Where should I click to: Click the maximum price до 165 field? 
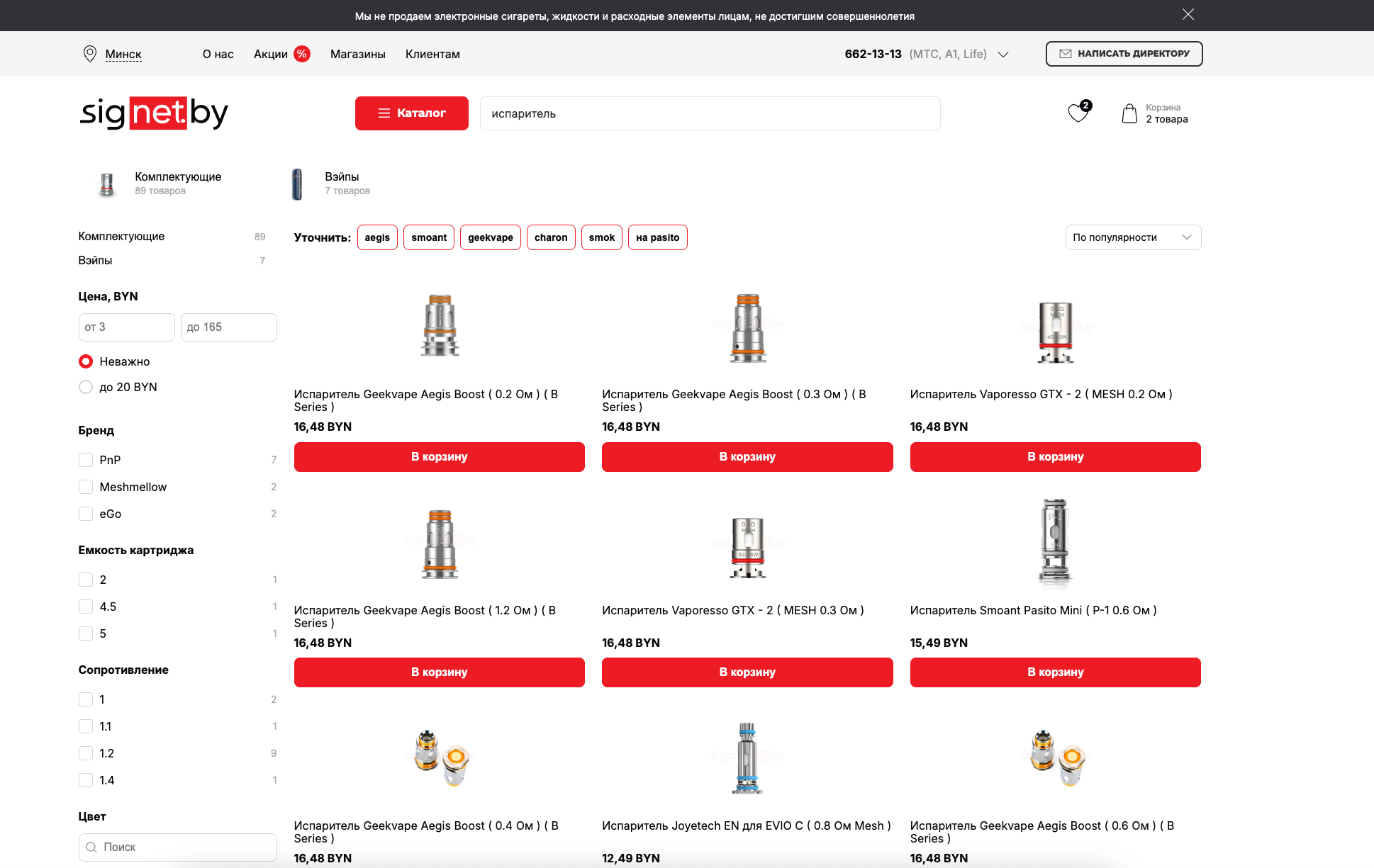pos(229,327)
